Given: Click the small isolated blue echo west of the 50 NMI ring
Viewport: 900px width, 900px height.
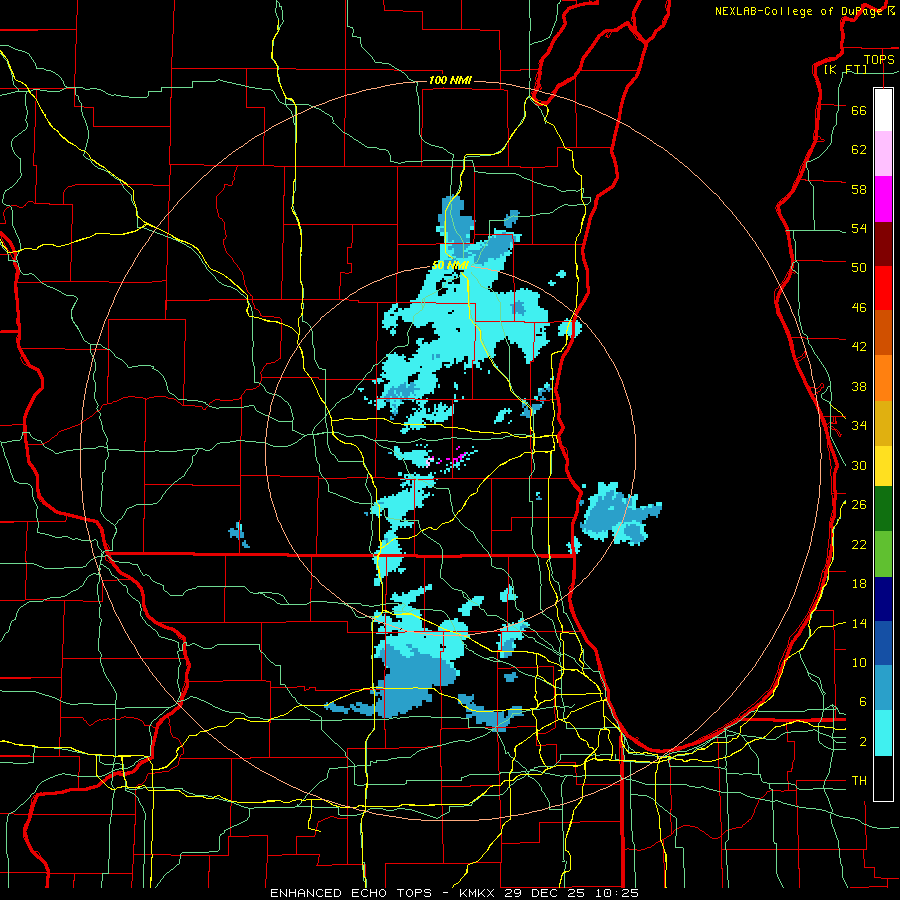Looking at the screenshot, I should pos(239,534).
